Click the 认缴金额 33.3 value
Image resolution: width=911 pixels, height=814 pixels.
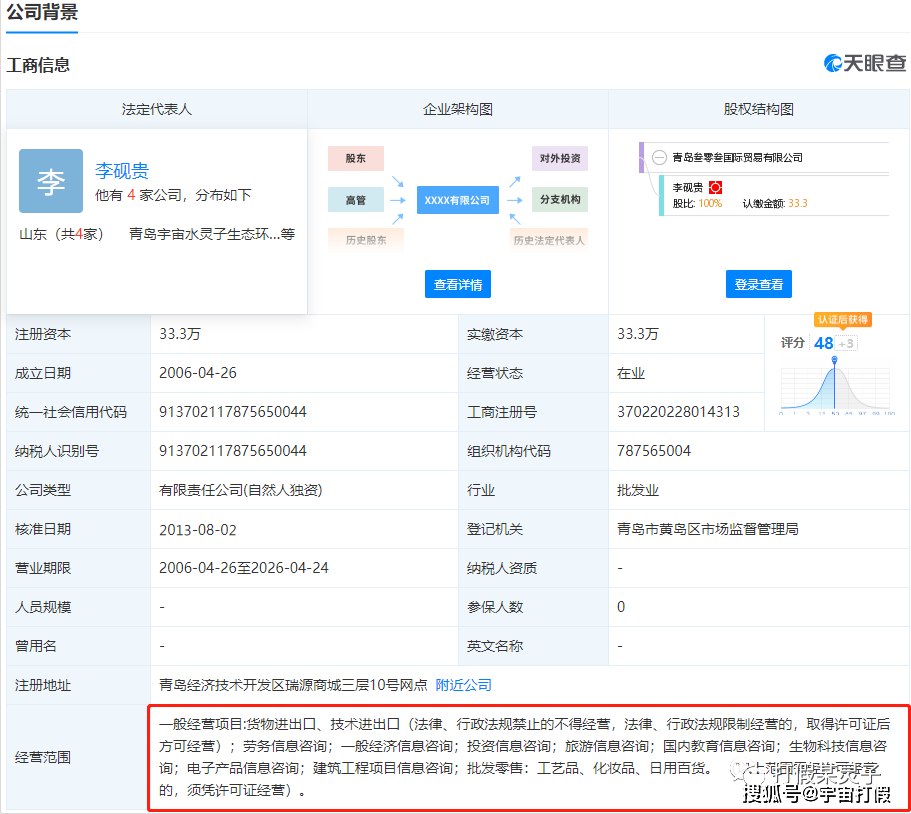pyautogui.click(x=798, y=203)
